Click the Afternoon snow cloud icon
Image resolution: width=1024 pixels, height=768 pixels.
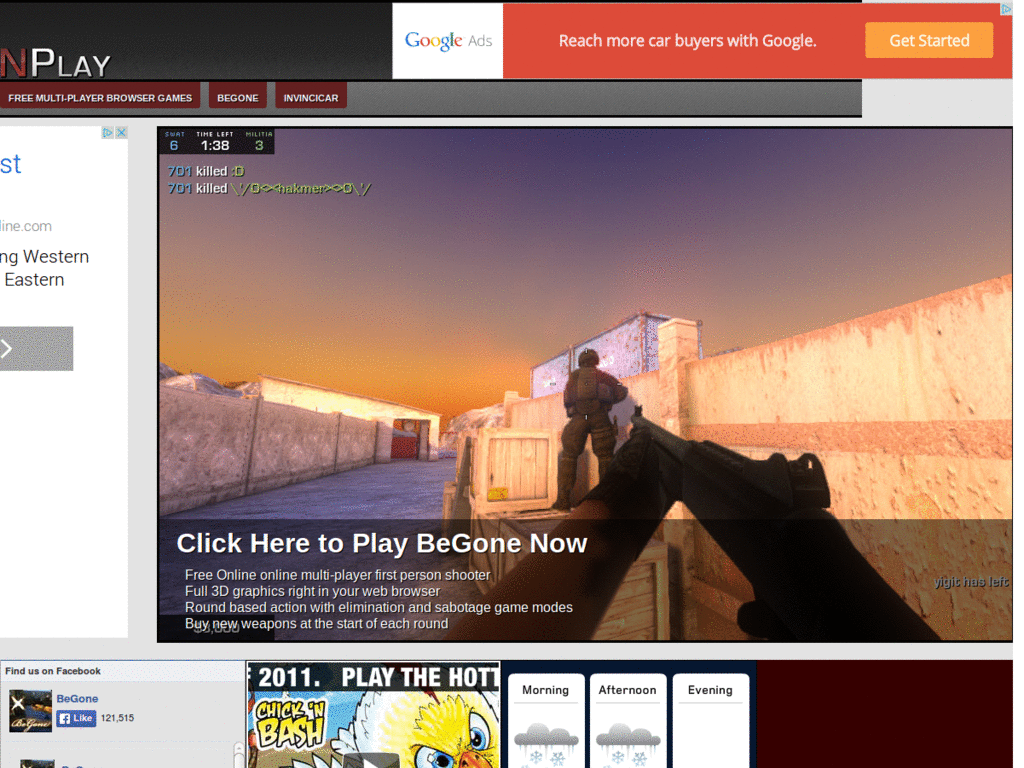coord(628,744)
